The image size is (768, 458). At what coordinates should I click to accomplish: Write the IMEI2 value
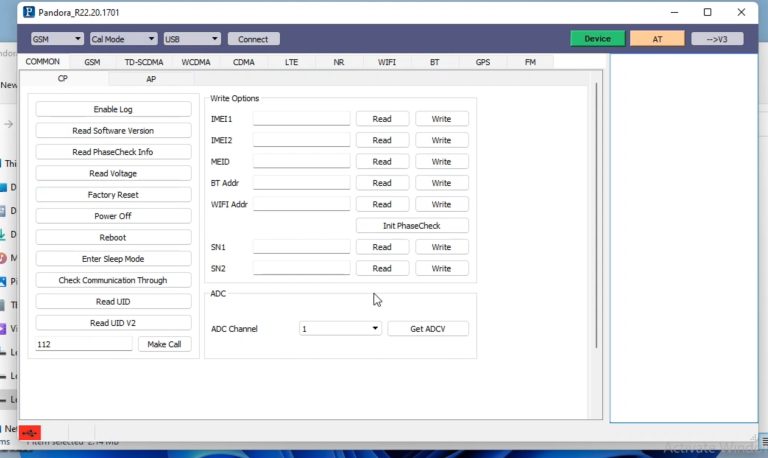(441, 140)
